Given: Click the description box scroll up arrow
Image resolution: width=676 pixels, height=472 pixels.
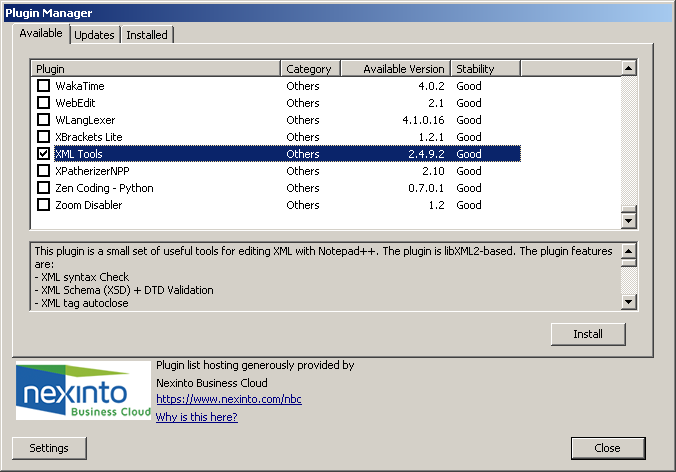Looking at the screenshot, I should coord(629,251).
